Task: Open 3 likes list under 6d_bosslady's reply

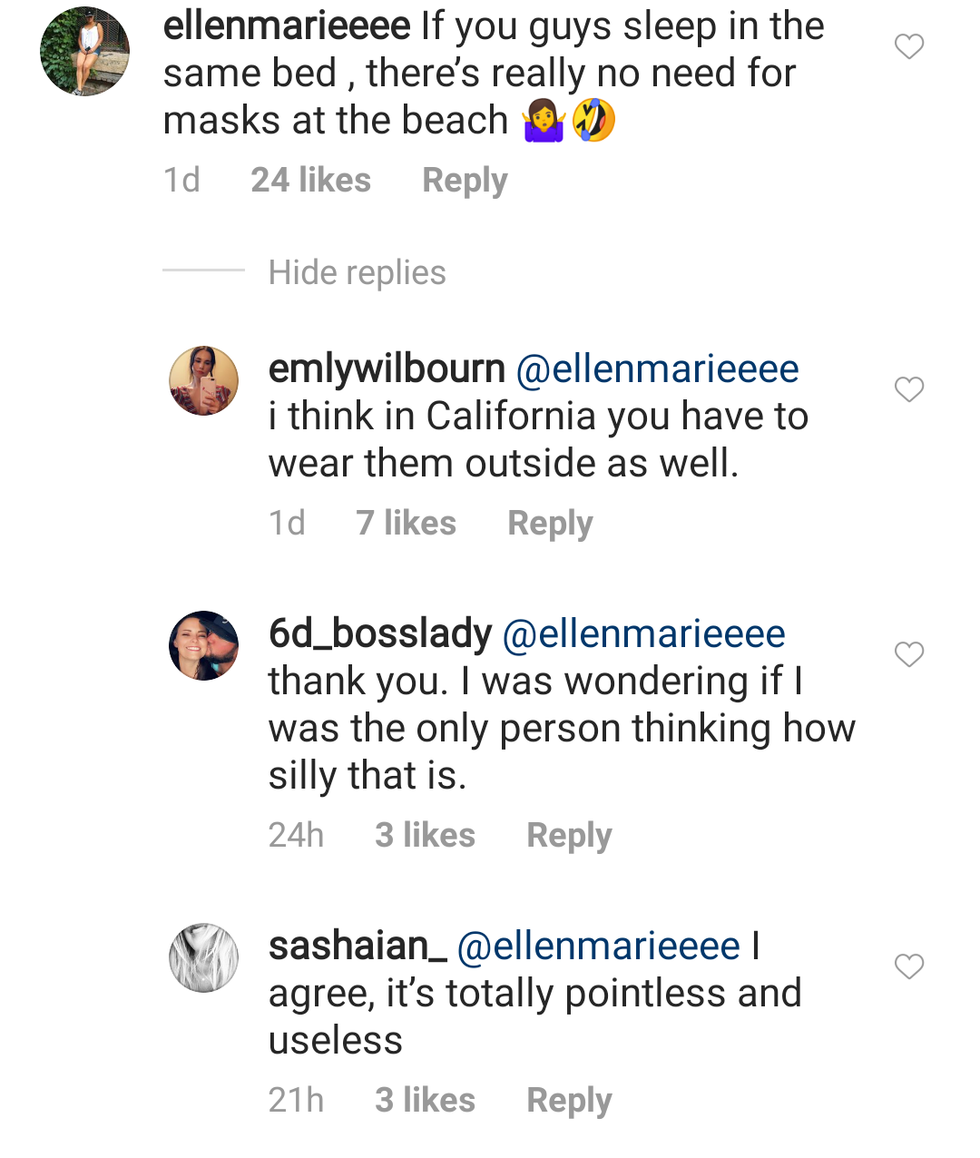Action: tap(425, 835)
